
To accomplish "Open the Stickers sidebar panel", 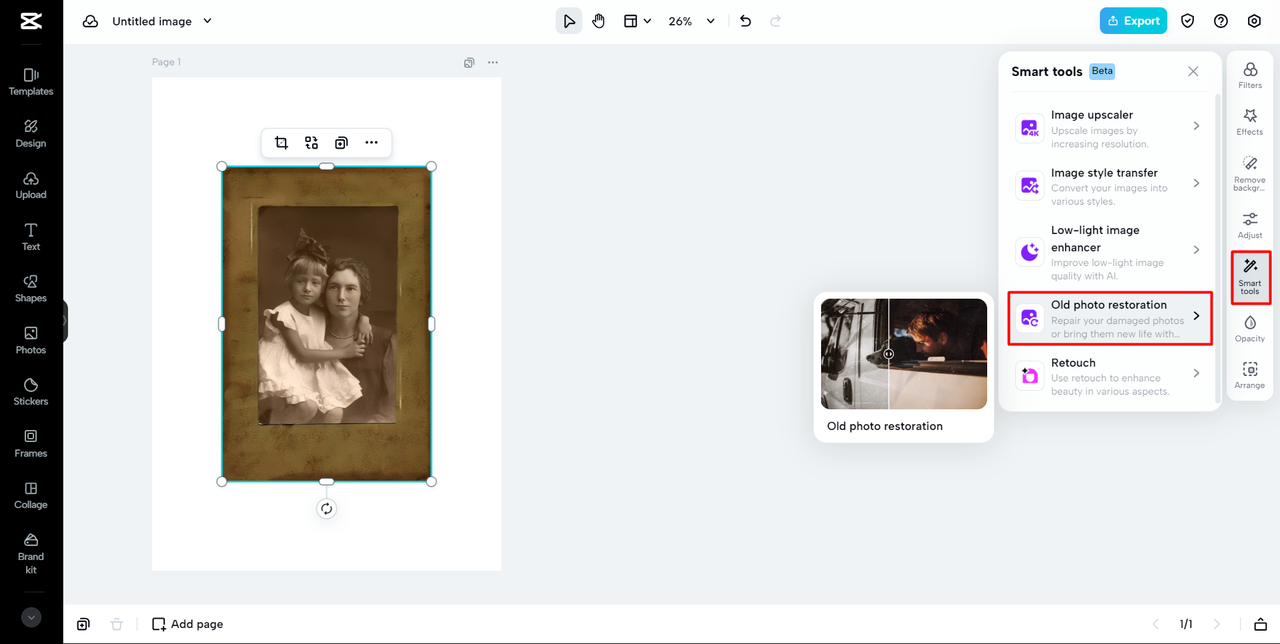I will 31,392.
